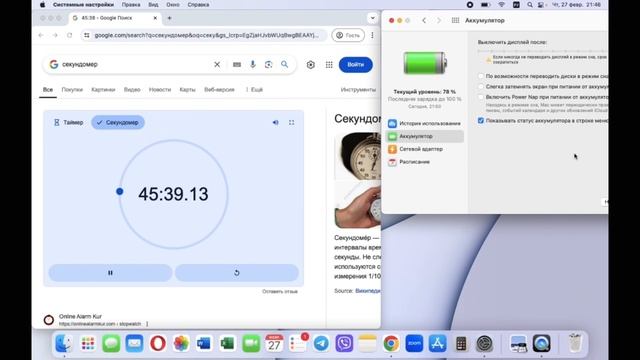The width and height of the screenshot is (640, 360).
Task: Expand the Ещё more-filters menu
Action: 254,89
